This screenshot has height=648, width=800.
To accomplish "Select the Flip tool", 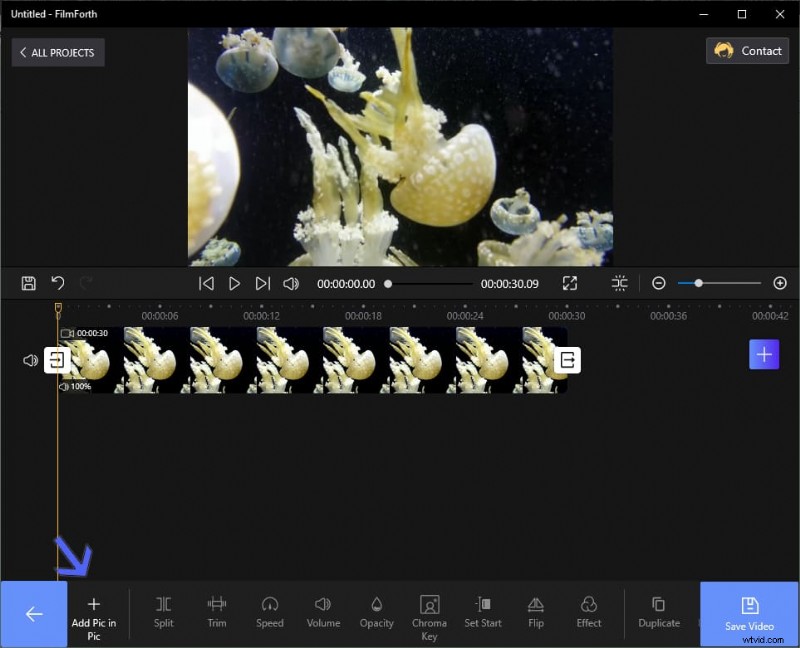I will 535,612.
